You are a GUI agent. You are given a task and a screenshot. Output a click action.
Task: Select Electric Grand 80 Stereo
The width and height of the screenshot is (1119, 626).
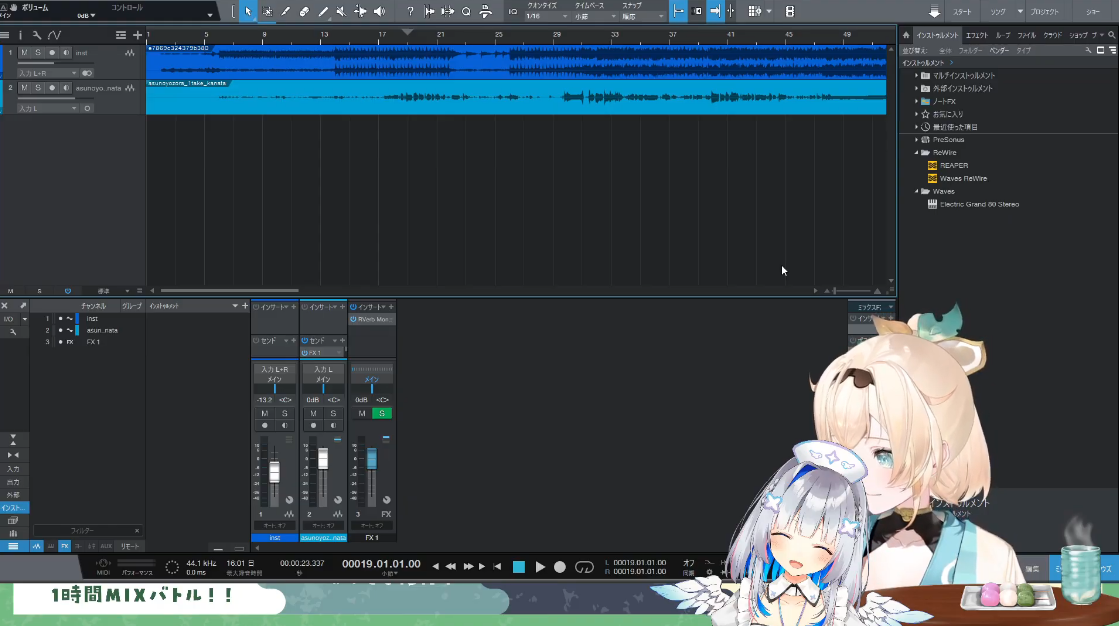coord(978,204)
